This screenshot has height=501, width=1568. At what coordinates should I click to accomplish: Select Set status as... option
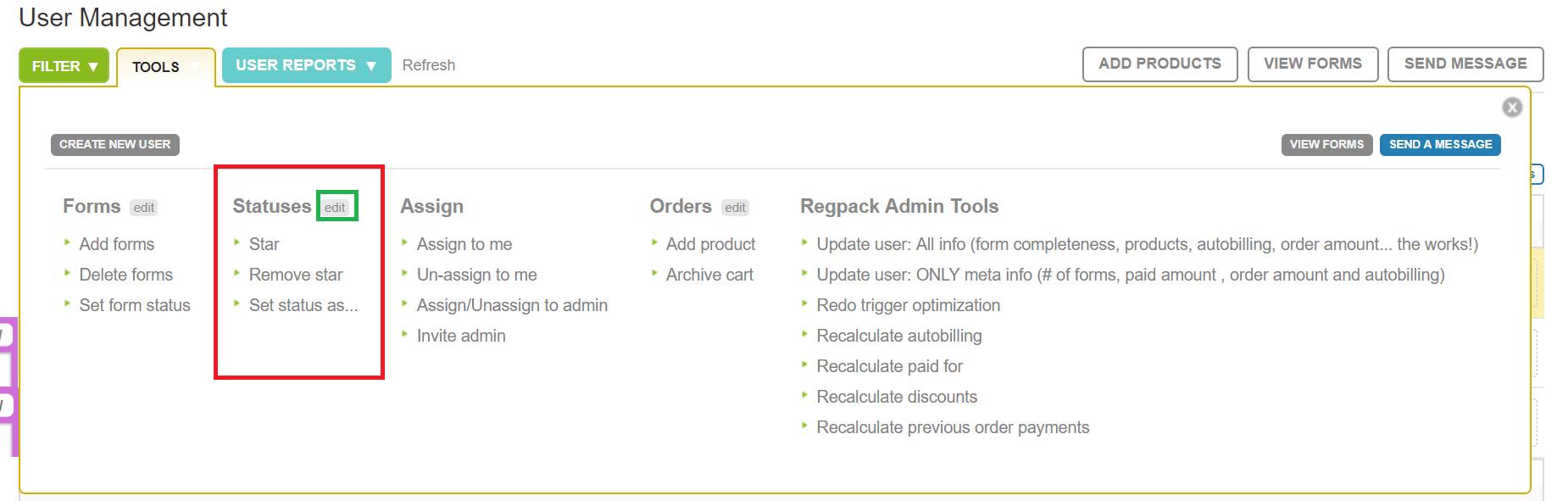tap(303, 305)
